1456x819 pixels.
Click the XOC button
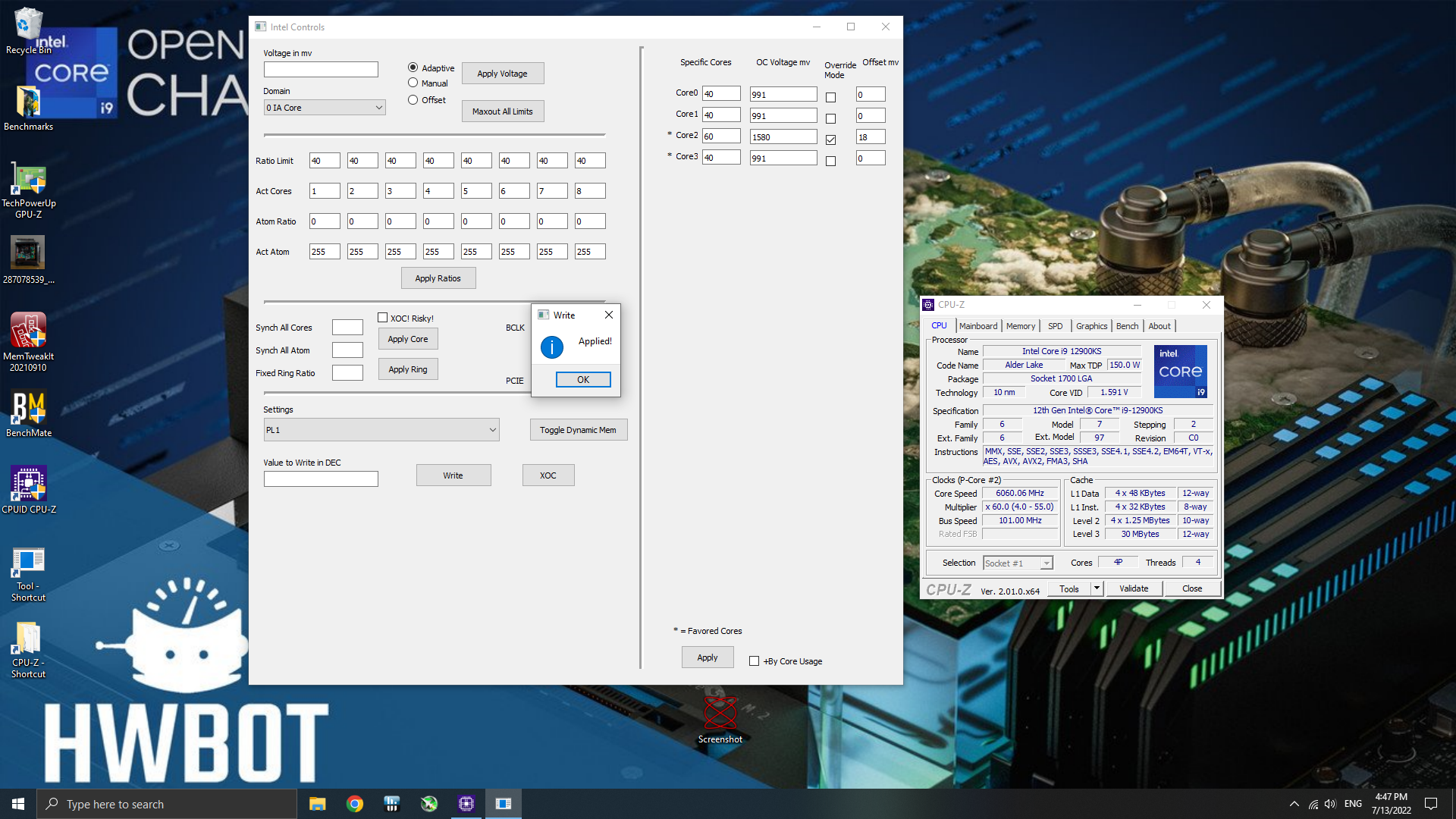[x=548, y=475]
